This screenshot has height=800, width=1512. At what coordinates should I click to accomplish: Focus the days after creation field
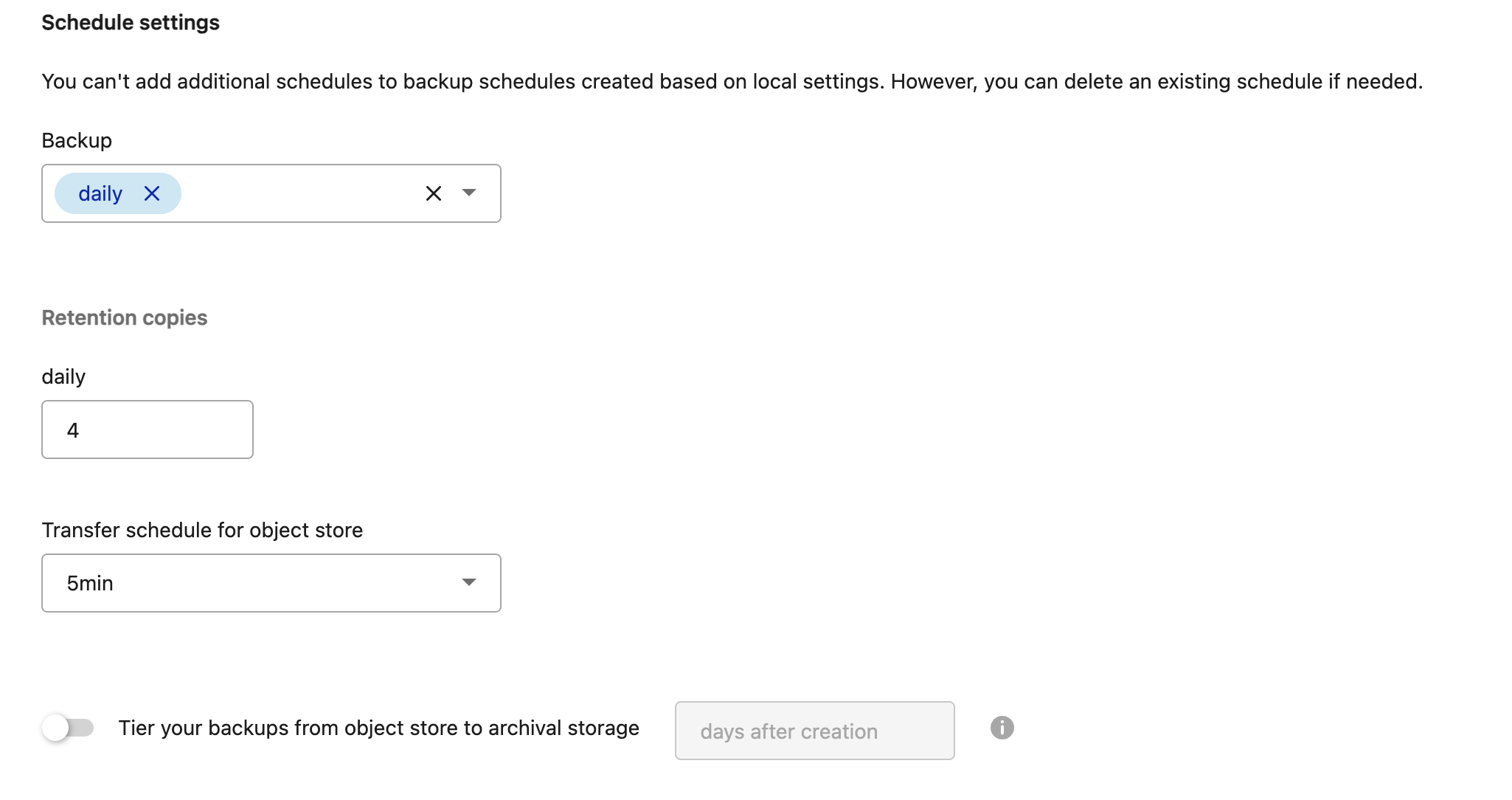click(815, 731)
